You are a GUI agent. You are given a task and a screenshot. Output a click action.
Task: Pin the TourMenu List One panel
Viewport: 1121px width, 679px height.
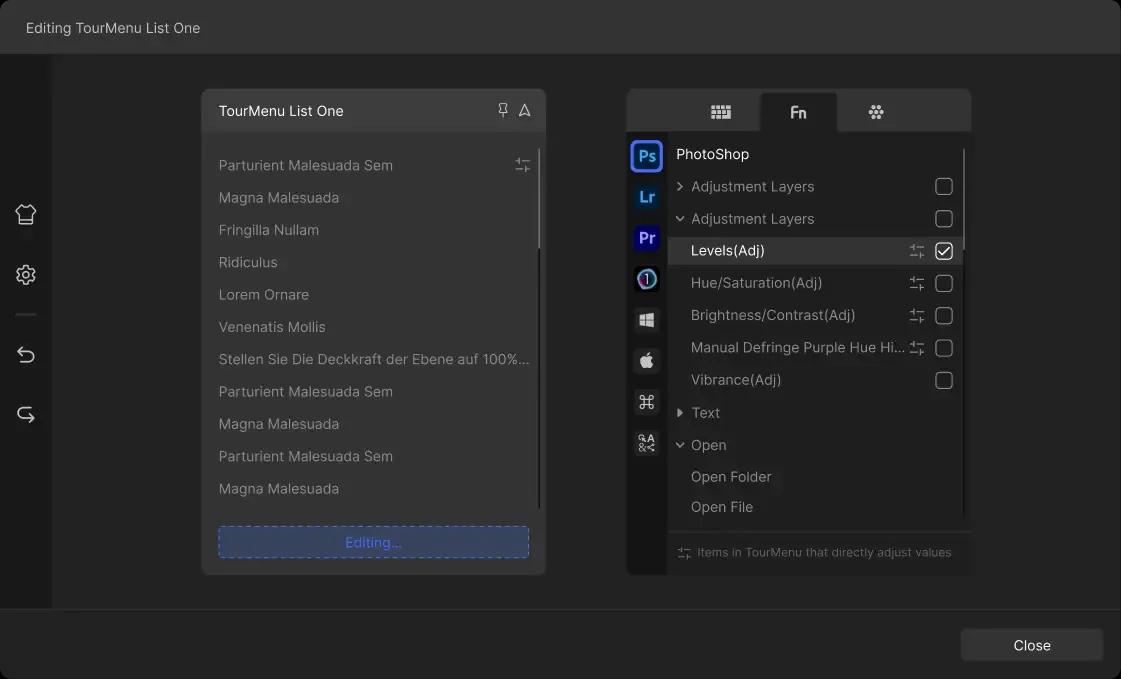[503, 110]
